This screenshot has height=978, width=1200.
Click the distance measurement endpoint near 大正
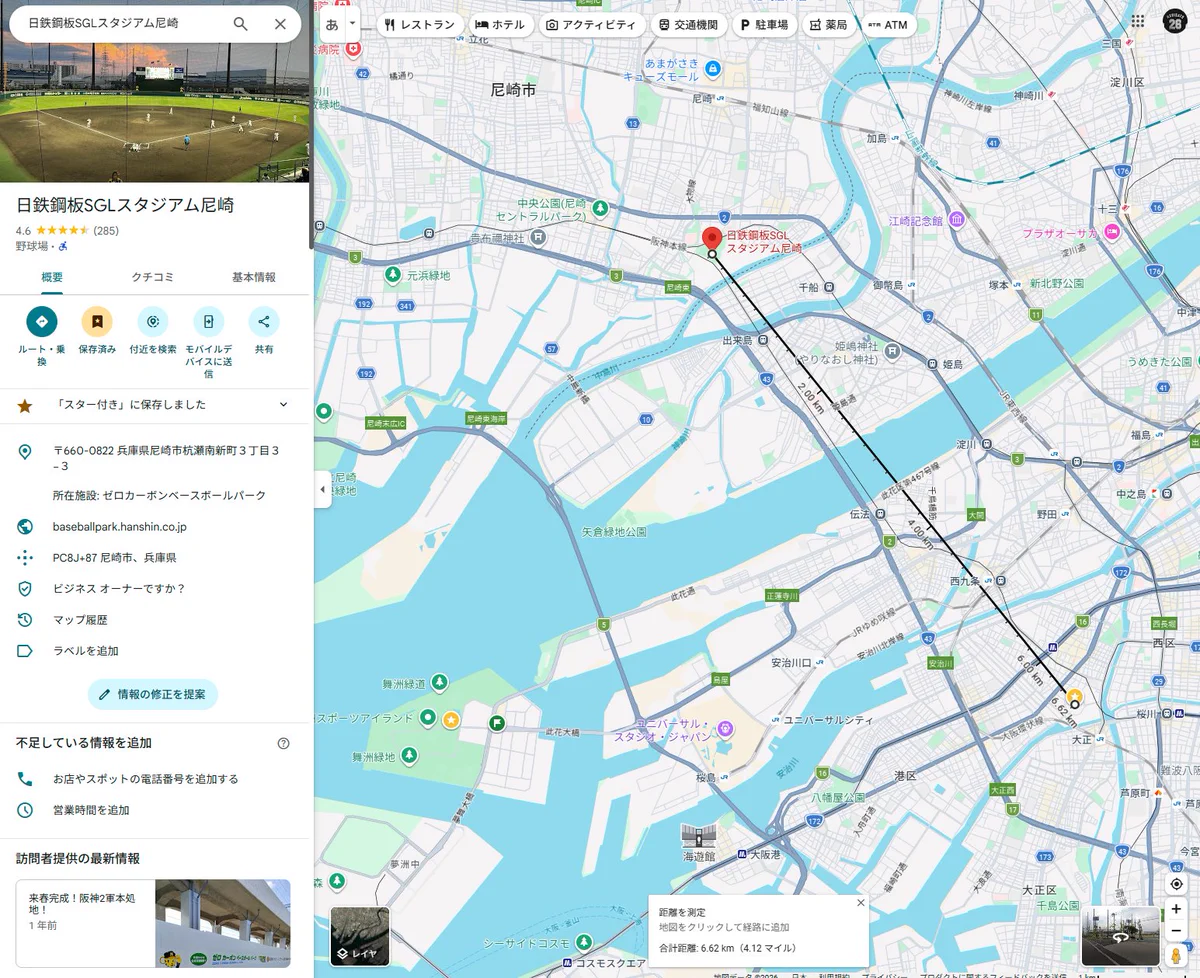tap(1075, 705)
